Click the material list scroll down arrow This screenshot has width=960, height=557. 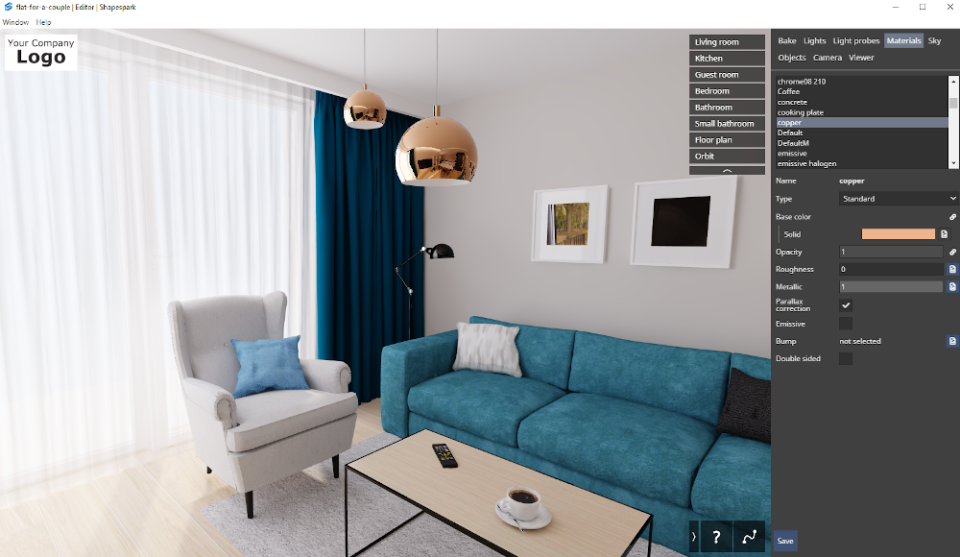(x=953, y=163)
